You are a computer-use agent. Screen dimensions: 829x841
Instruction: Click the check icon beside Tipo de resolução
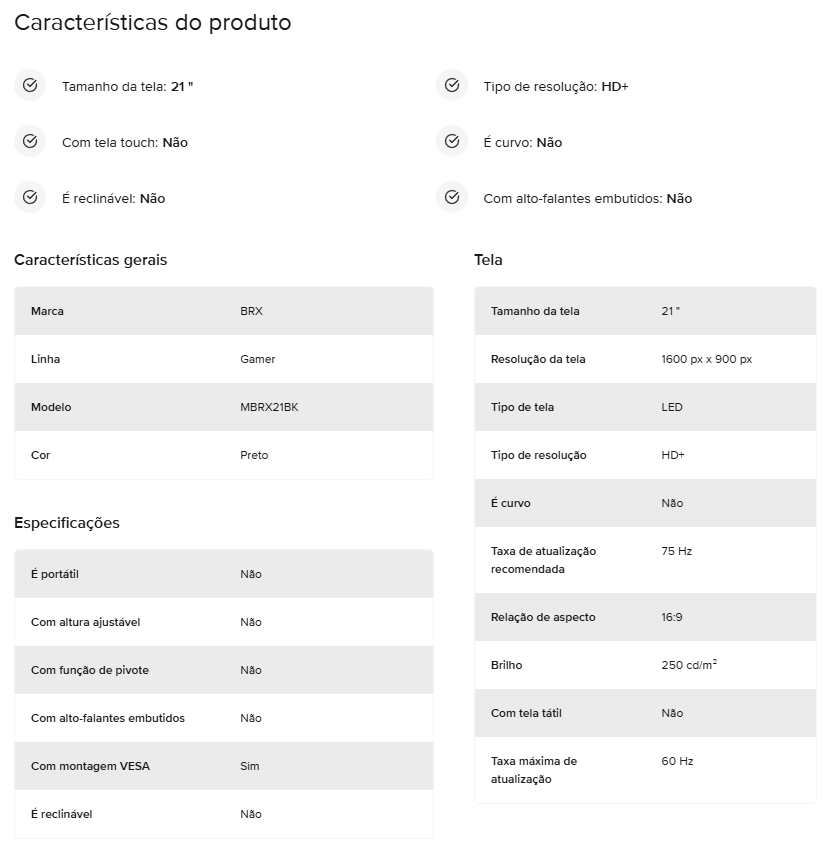pyautogui.click(x=452, y=86)
